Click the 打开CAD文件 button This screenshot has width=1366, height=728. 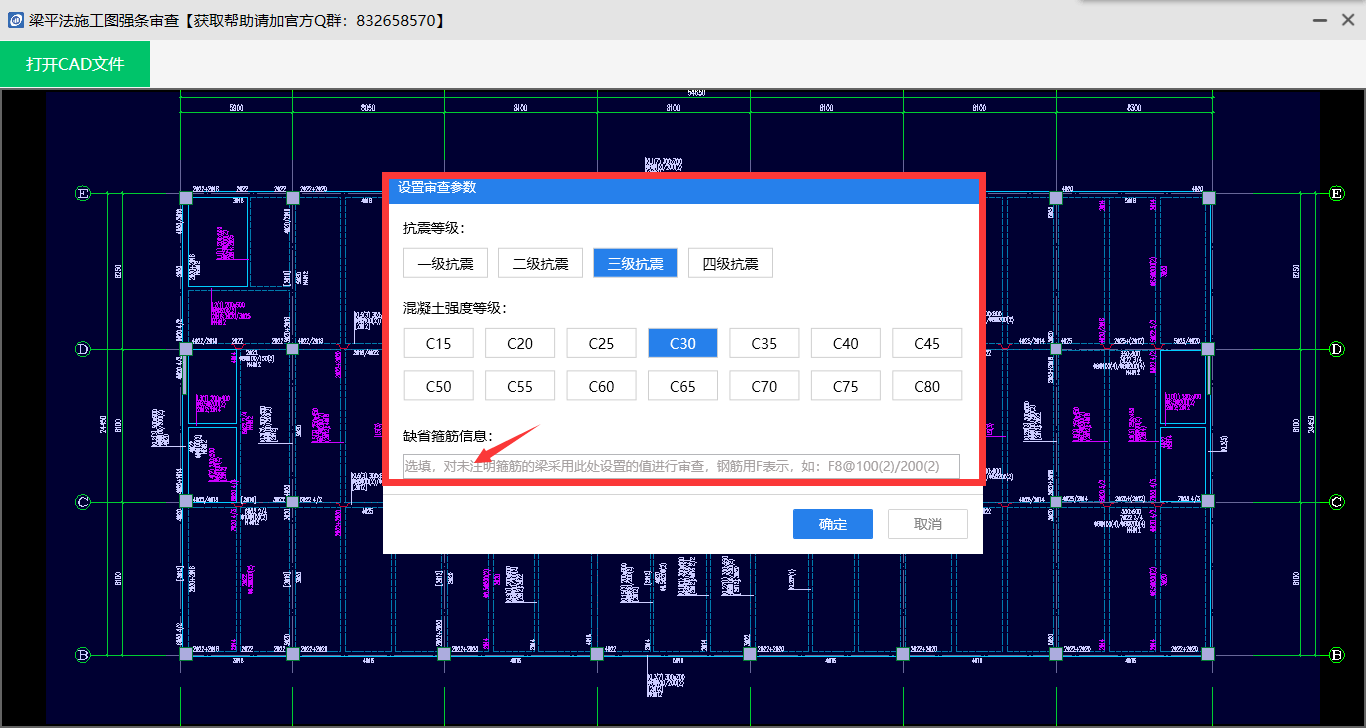pos(75,64)
